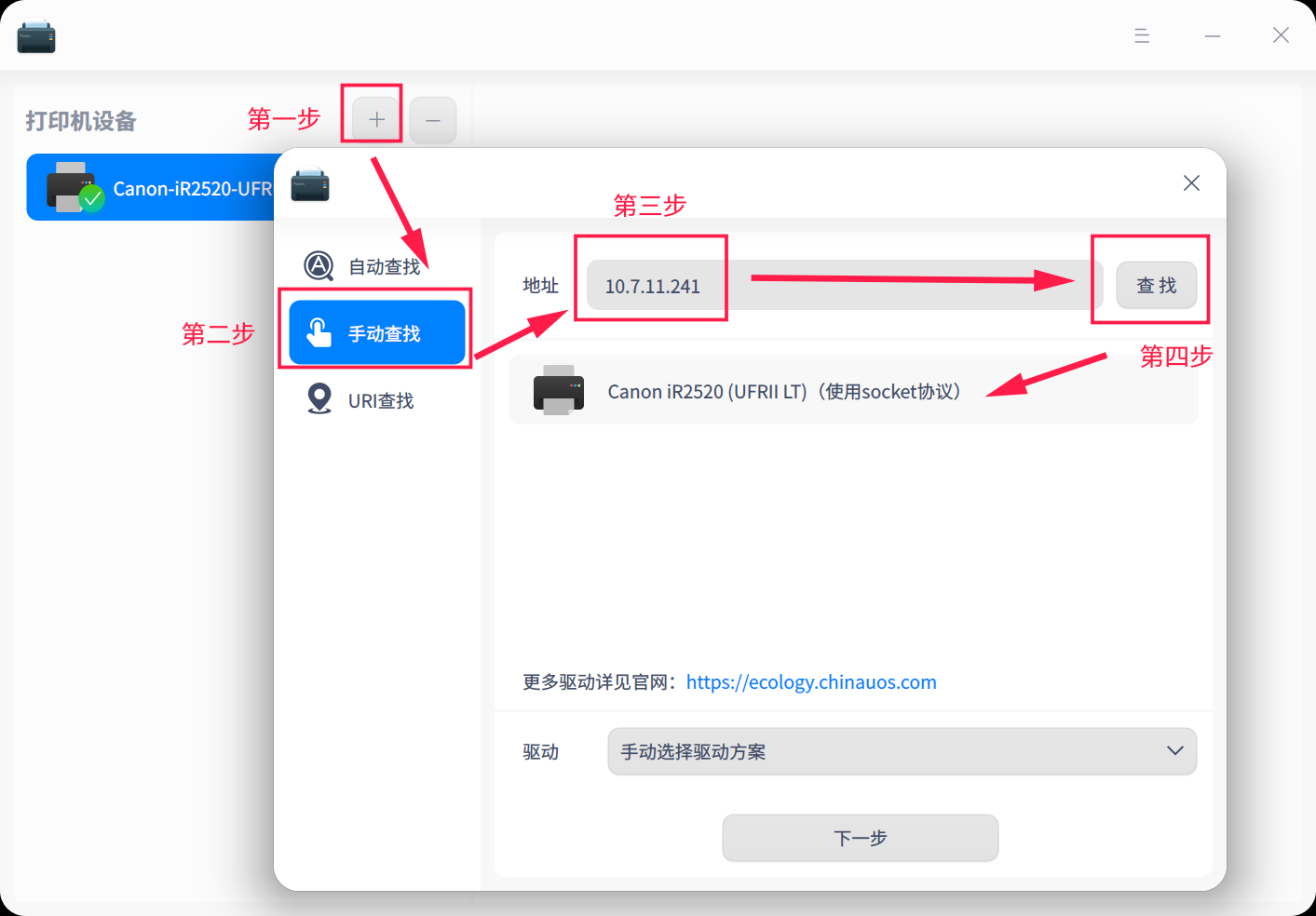Click the 查找 search button
This screenshot has width=1316, height=916.
(1157, 286)
